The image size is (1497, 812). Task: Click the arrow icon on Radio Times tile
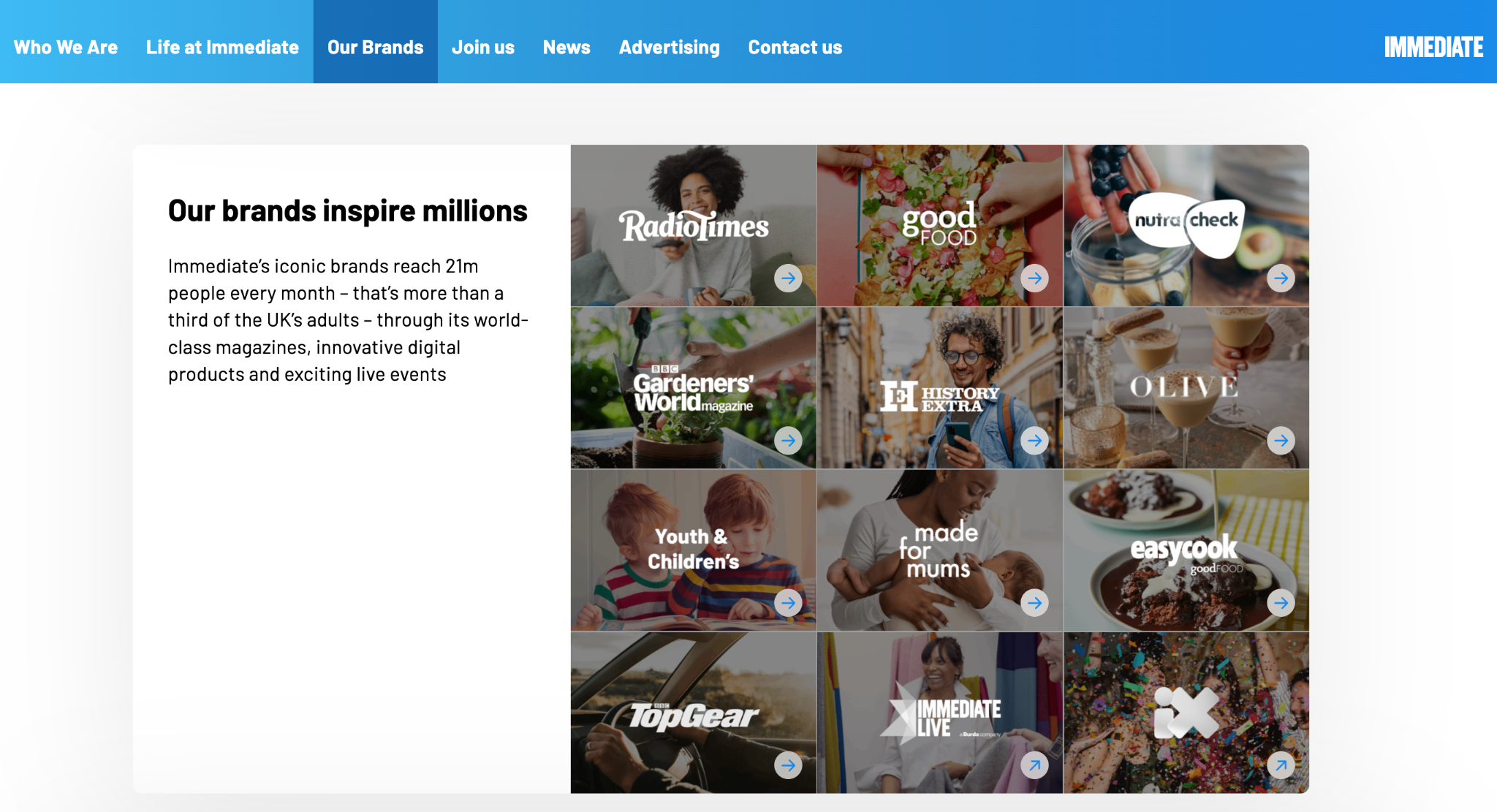pos(788,278)
